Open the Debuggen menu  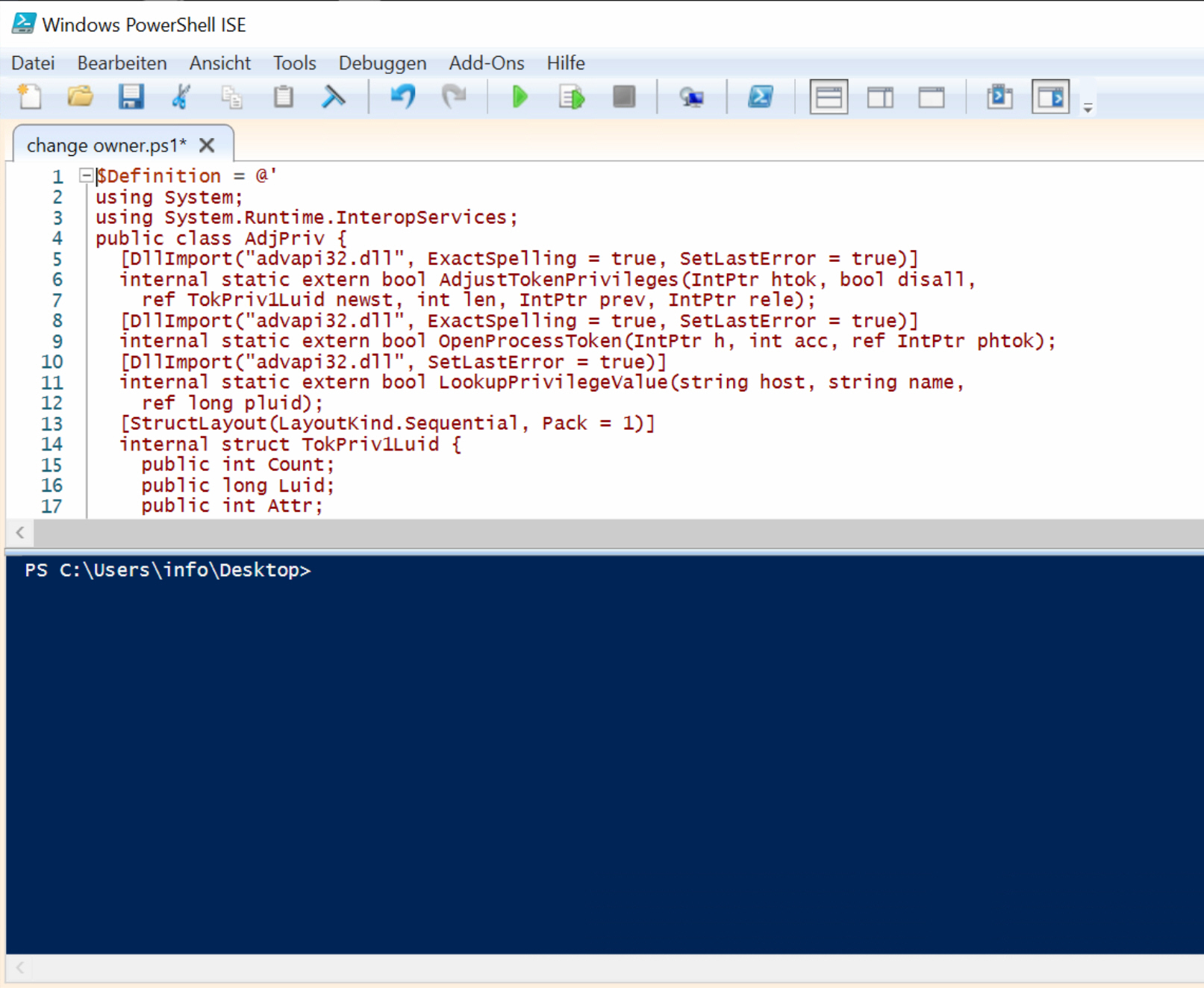tap(382, 63)
